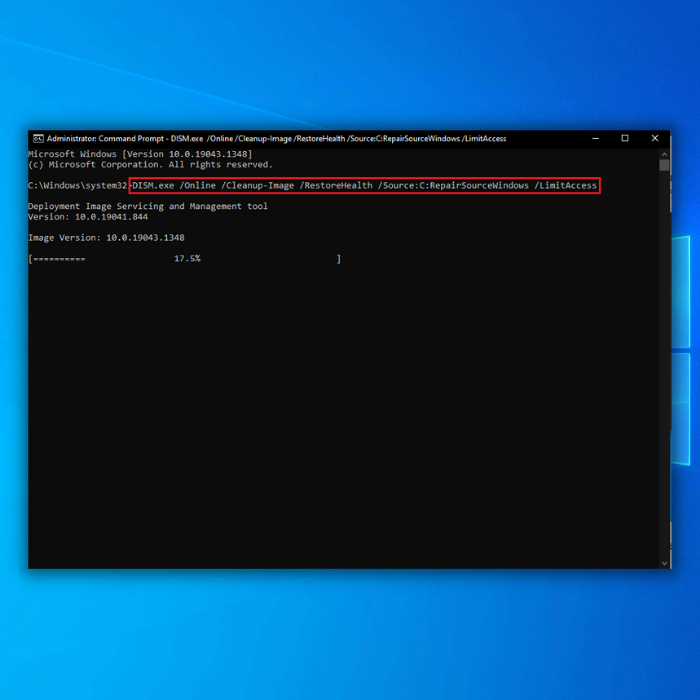Minimize the Command Prompt window
The width and height of the screenshot is (700, 700).
(x=595, y=138)
